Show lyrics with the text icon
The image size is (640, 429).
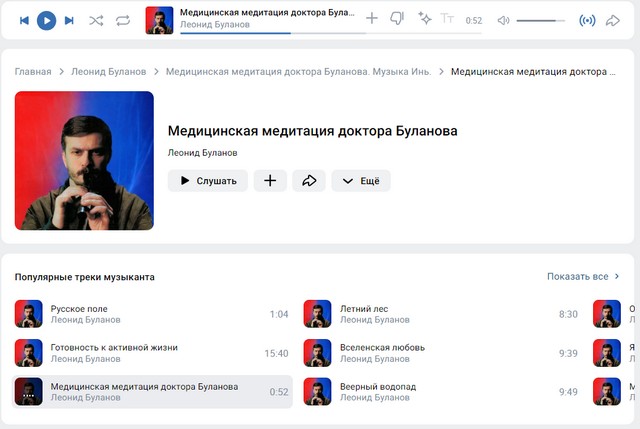pyautogui.click(x=447, y=19)
